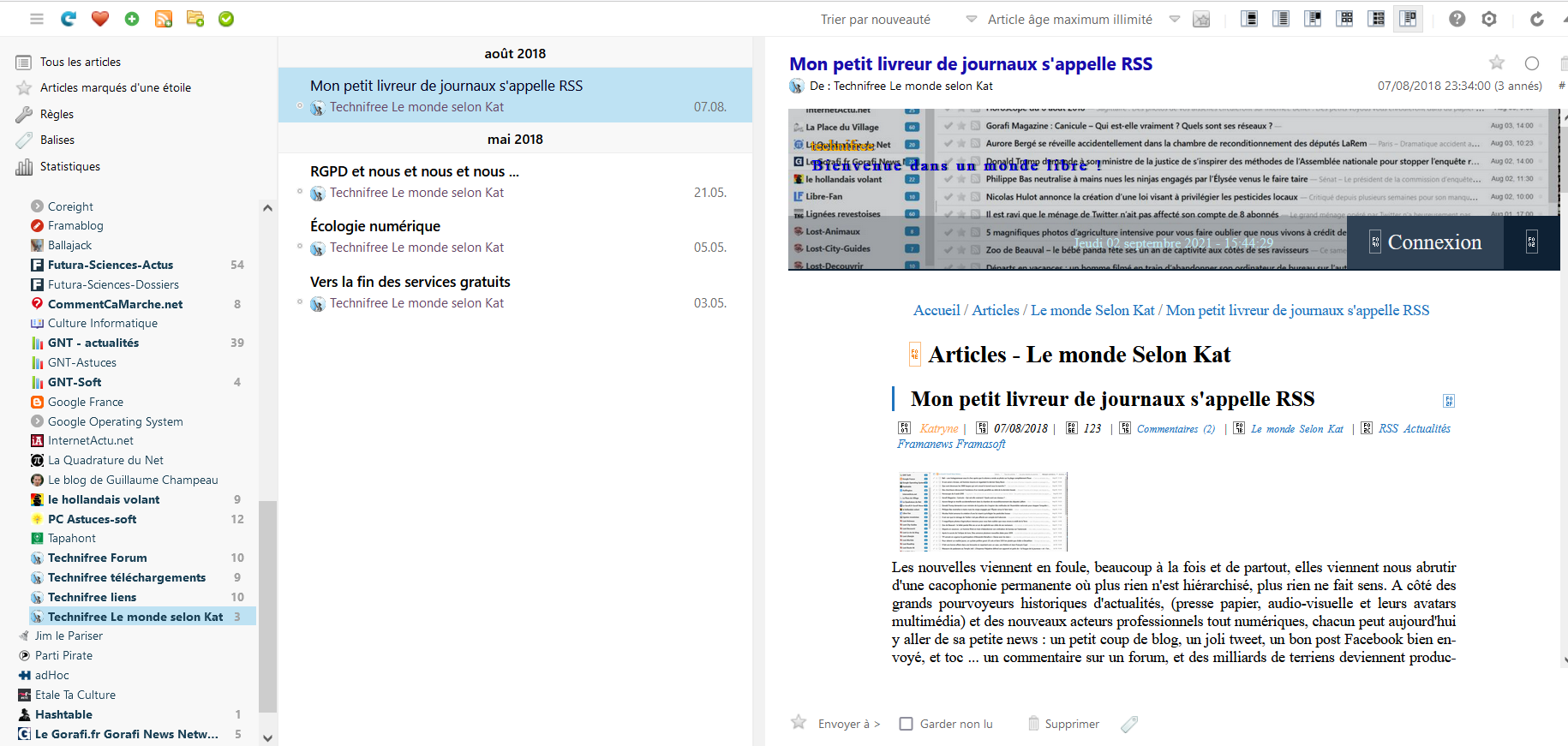The width and height of the screenshot is (1568, 746).
Task: Click the red heart icon
Action: 100,19
